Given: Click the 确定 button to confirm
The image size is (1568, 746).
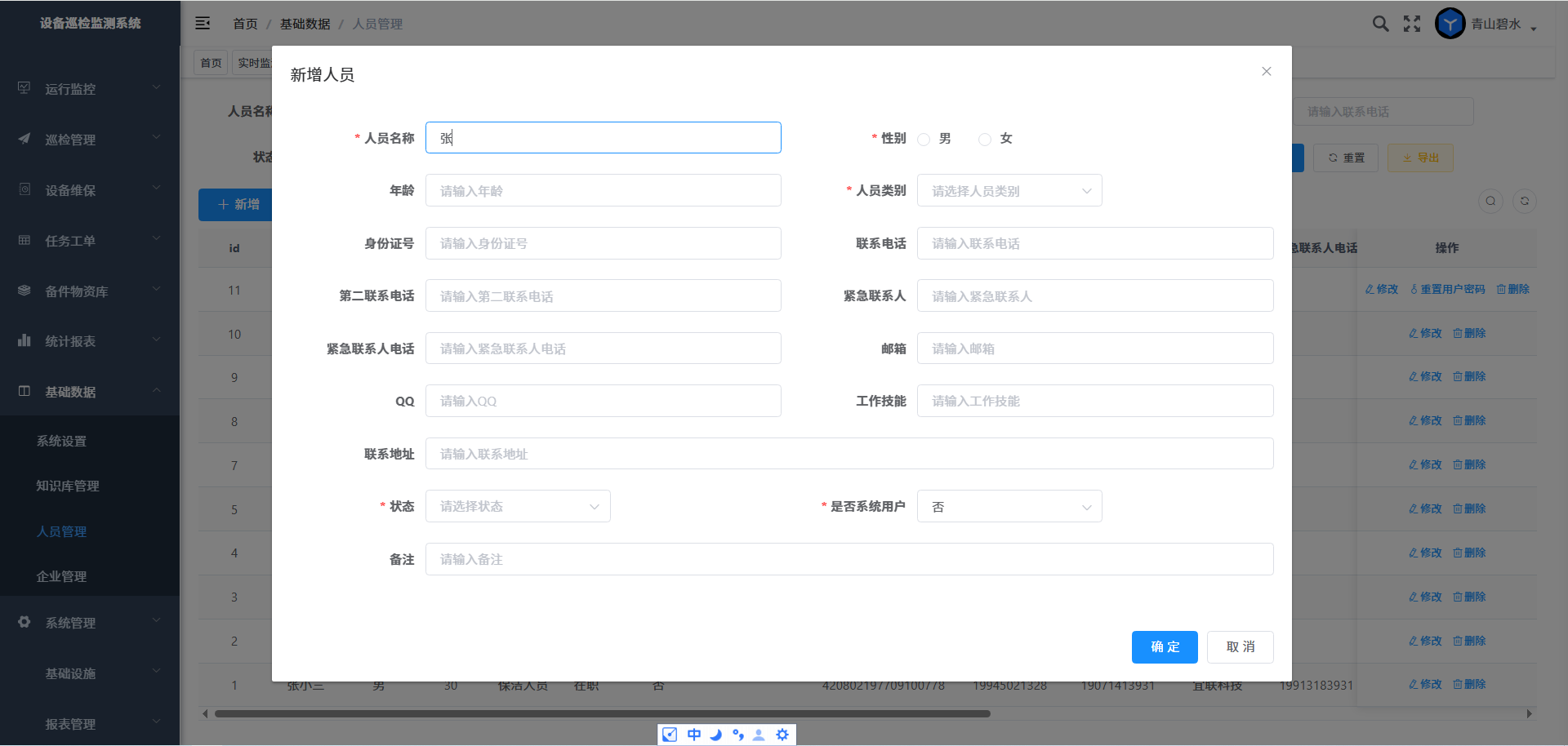Looking at the screenshot, I should click(1165, 647).
